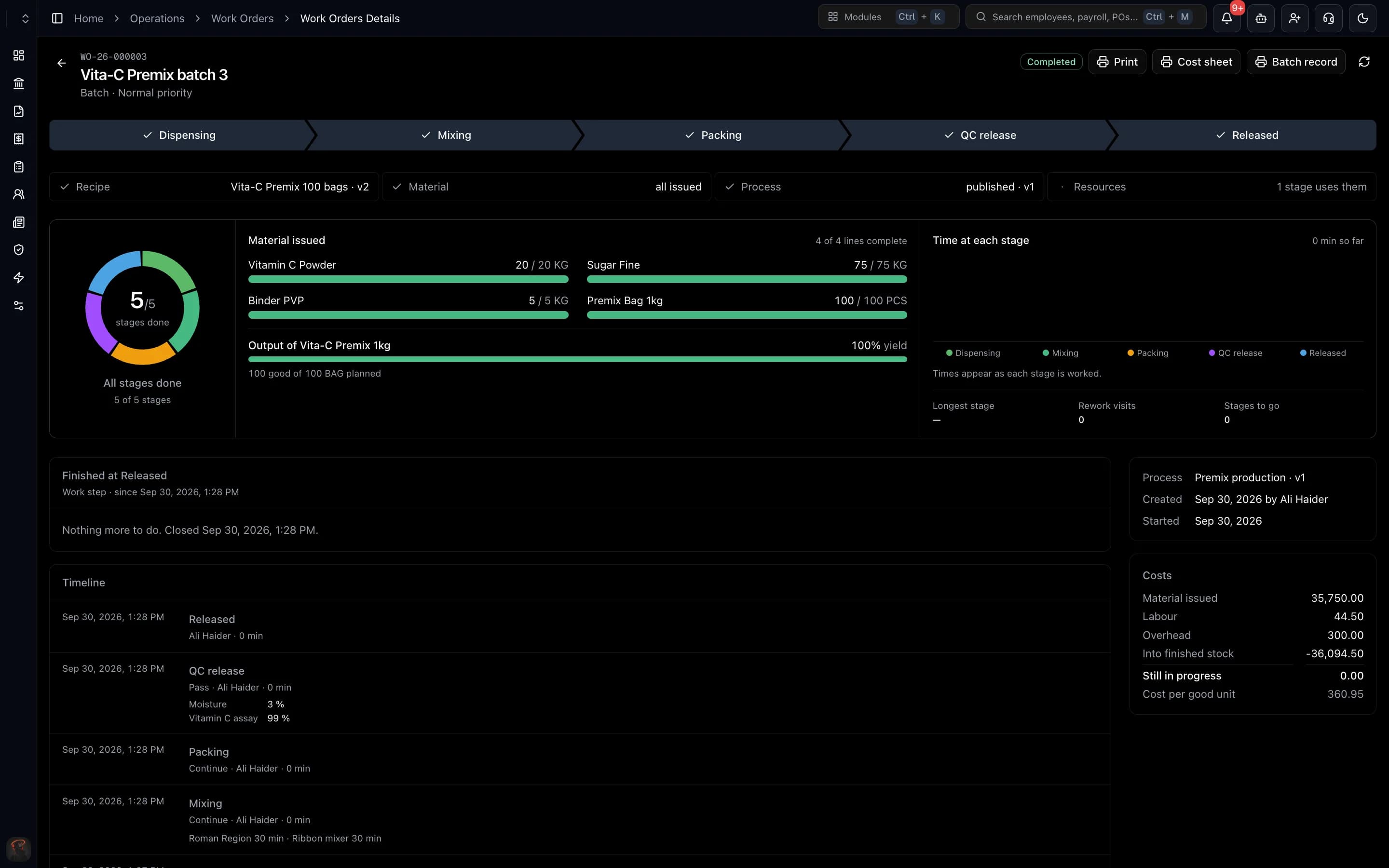Open the clipboard list icon in sidebar
1389x868 pixels.
[x=18, y=166]
